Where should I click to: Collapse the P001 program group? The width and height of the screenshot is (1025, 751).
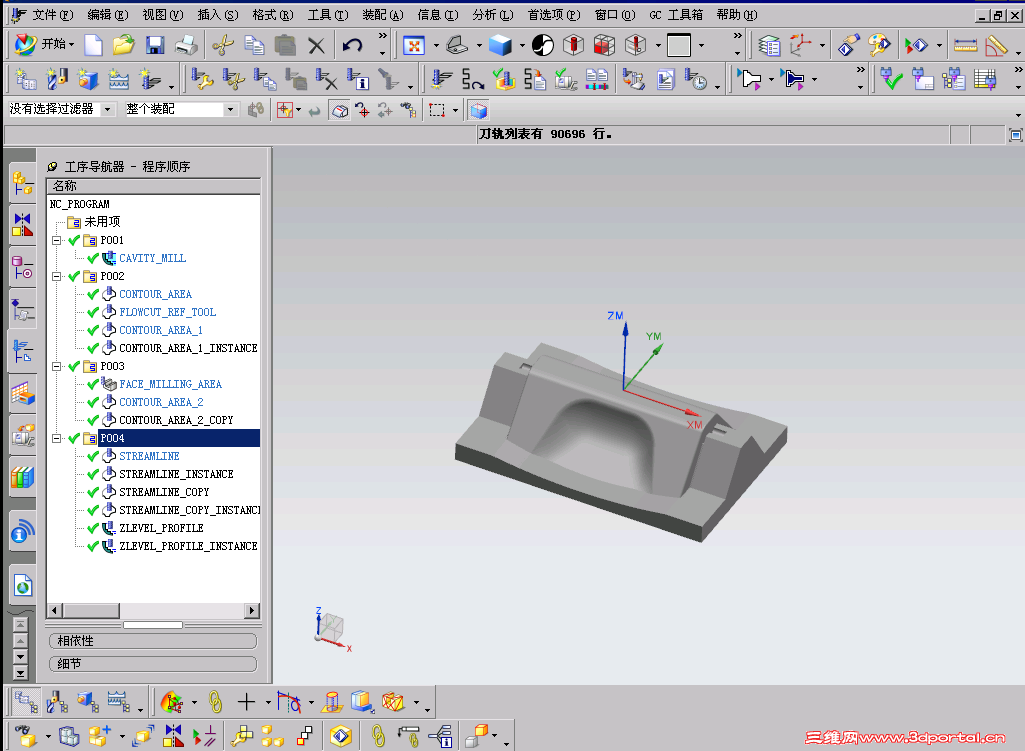[x=57, y=241]
